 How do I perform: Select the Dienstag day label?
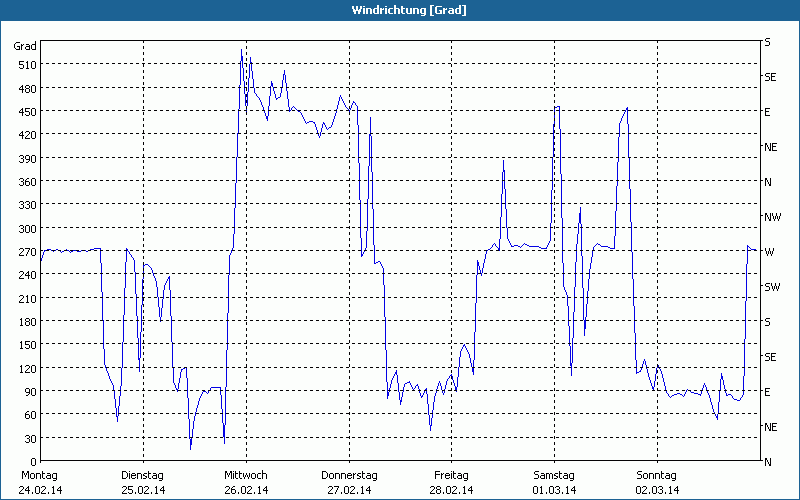click(142, 475)
